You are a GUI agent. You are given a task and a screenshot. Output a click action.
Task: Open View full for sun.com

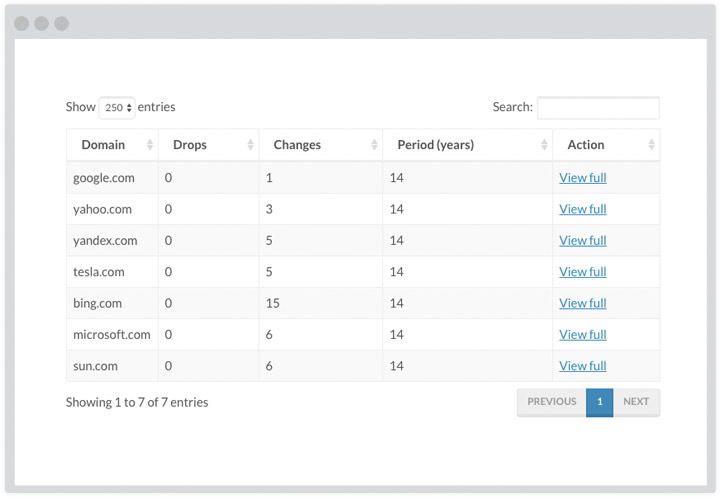coord(583,366)
